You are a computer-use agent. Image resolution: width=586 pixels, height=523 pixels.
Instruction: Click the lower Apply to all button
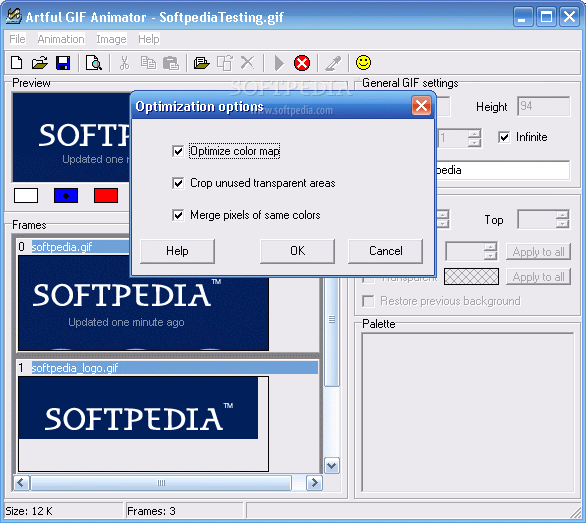point(538,277)
